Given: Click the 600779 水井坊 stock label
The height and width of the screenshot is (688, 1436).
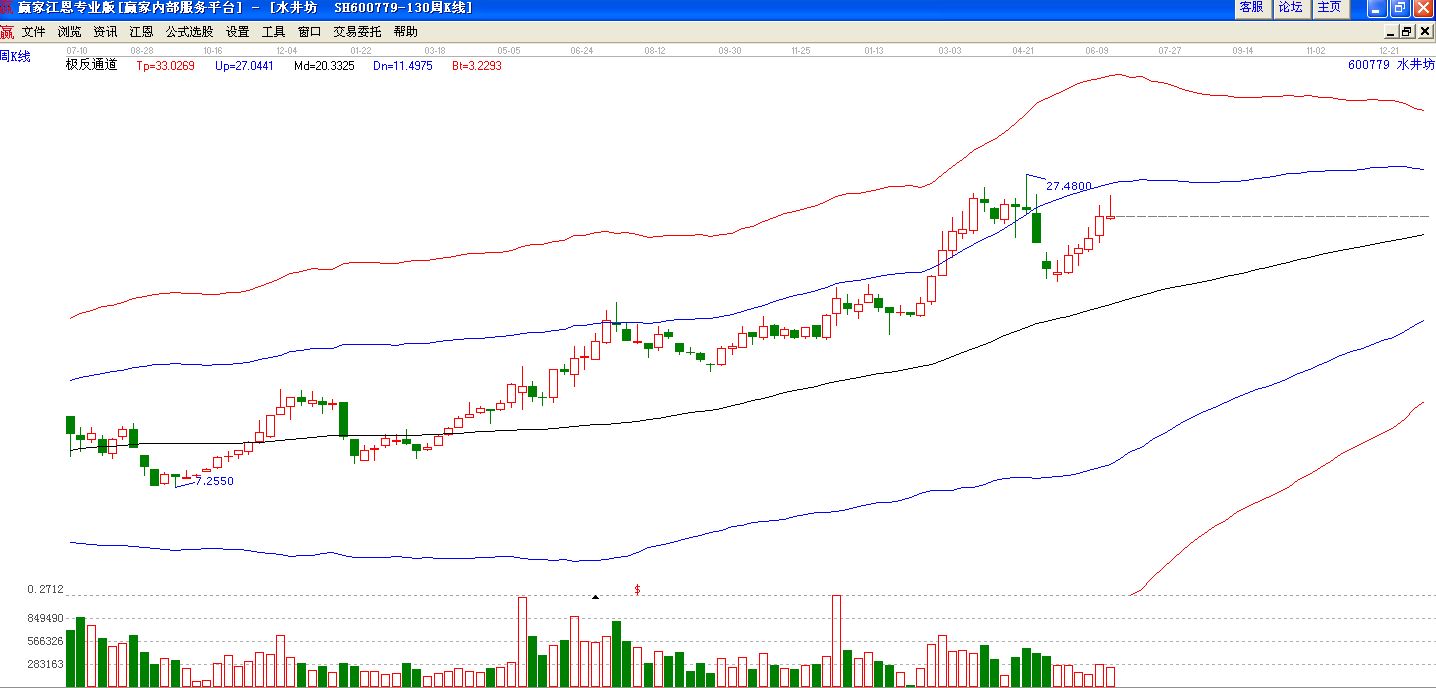Looking at the screenshot, I should 1391,65.
